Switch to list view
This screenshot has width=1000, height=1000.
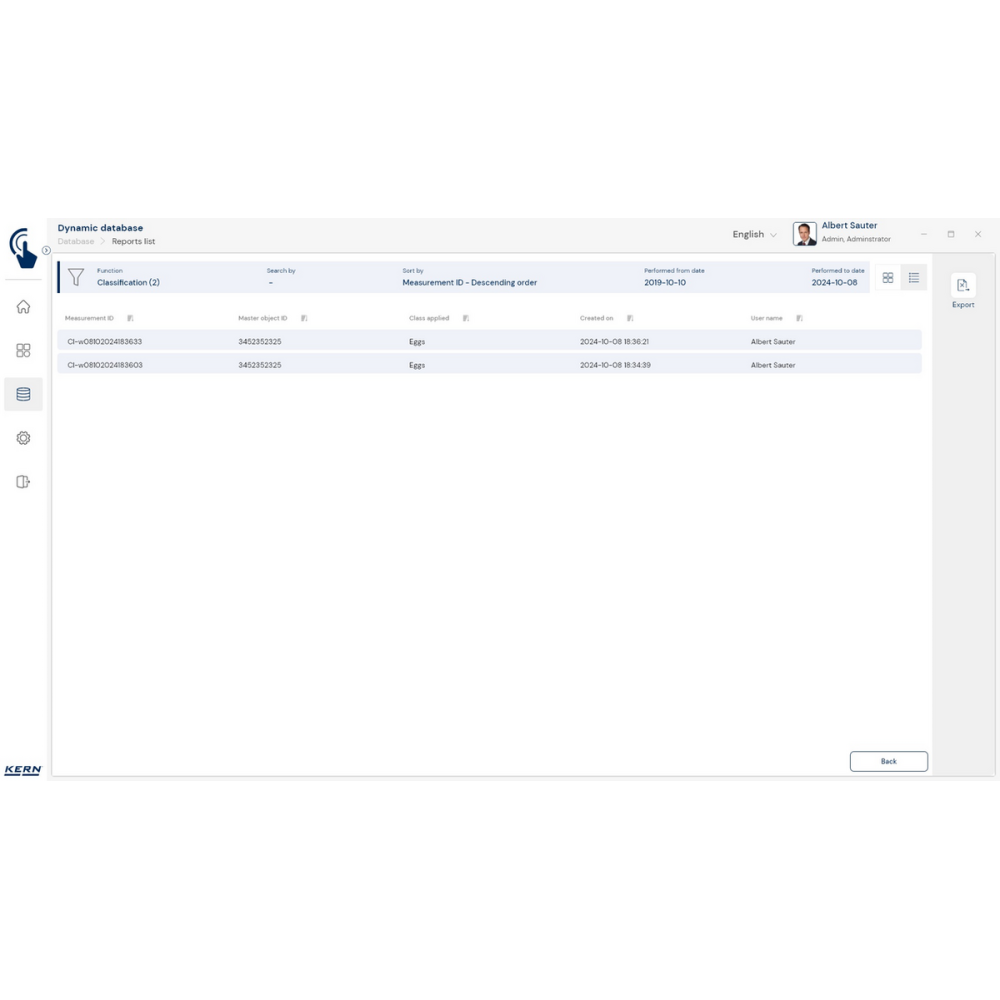[914, 278]
